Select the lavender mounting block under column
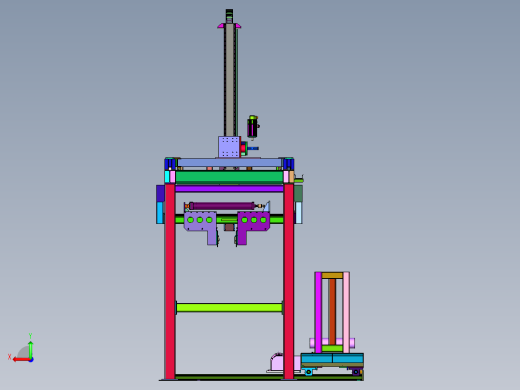 click(x=229, y=147)
